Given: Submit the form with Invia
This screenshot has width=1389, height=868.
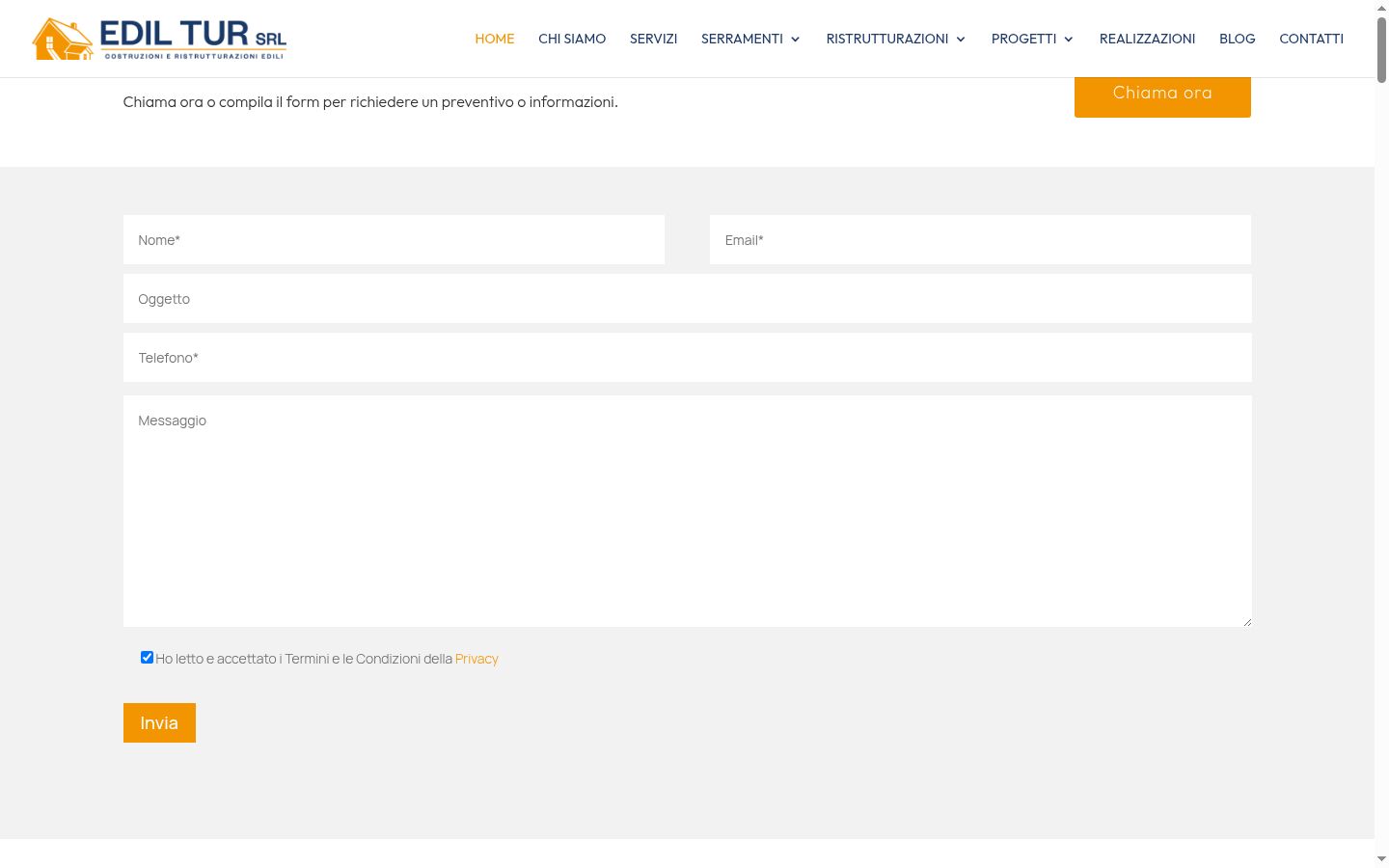Looking at the screenshot, I should 159,723.
